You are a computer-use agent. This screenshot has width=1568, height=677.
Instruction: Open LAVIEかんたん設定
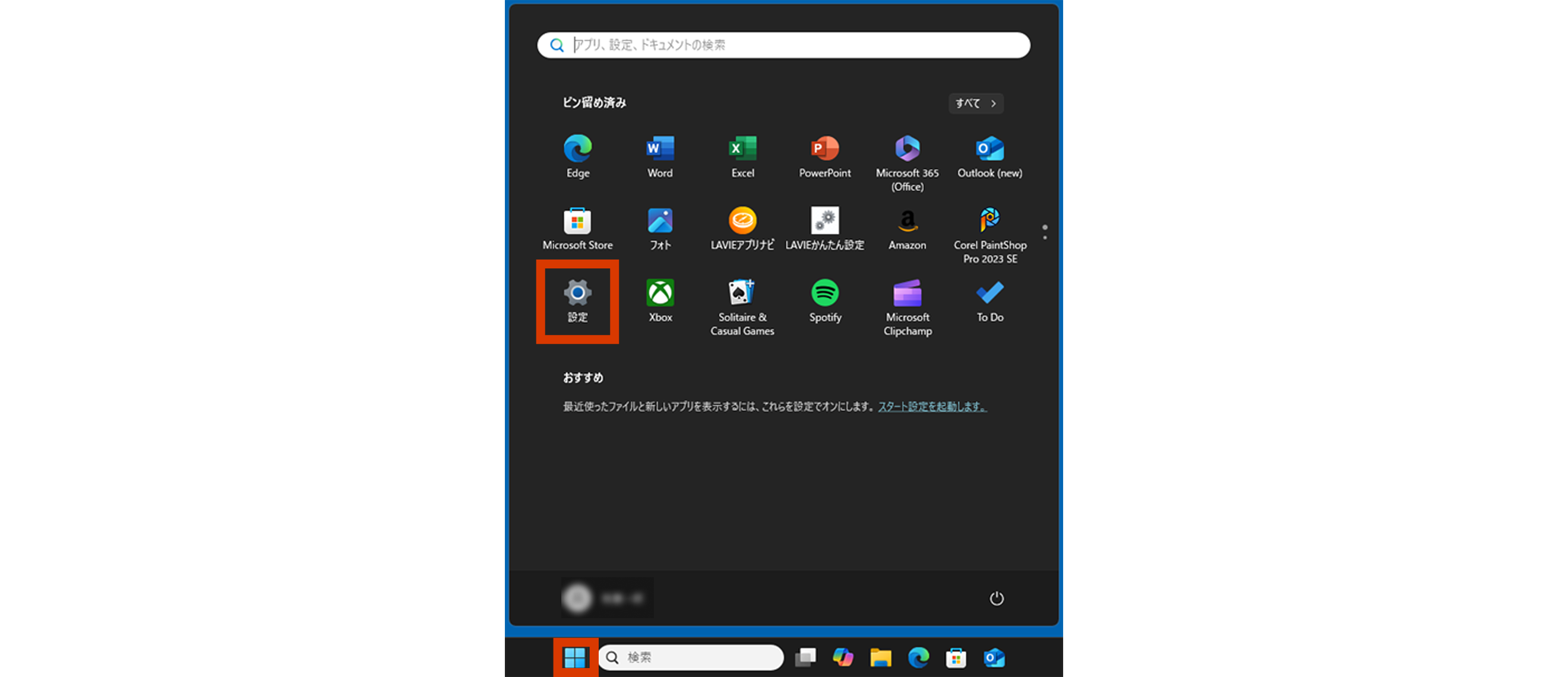[x=825, y=229]
